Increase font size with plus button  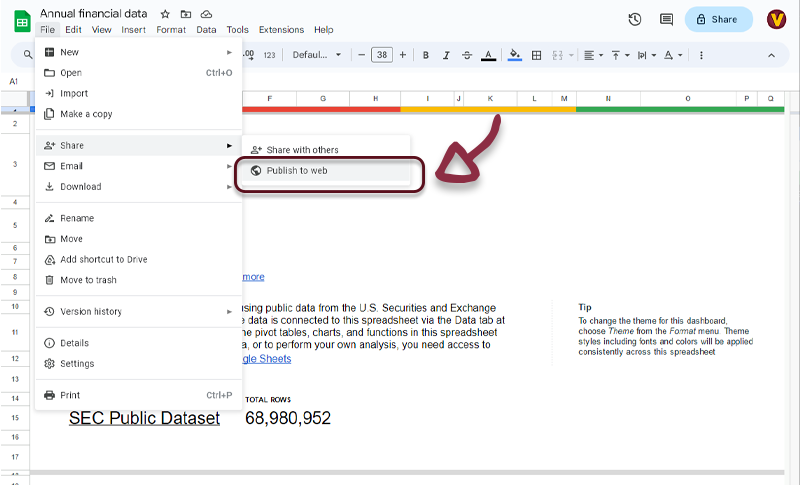[x=403, y=55]
